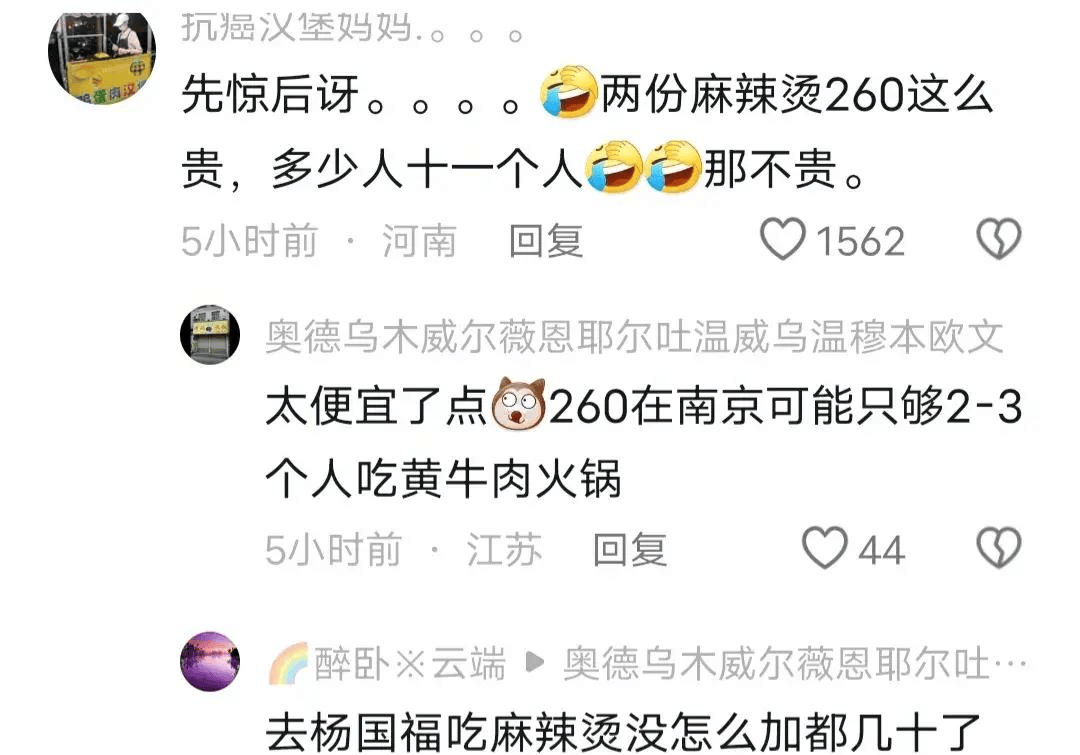Open the purple sunset avatar of 醉卧※云端

210,661
